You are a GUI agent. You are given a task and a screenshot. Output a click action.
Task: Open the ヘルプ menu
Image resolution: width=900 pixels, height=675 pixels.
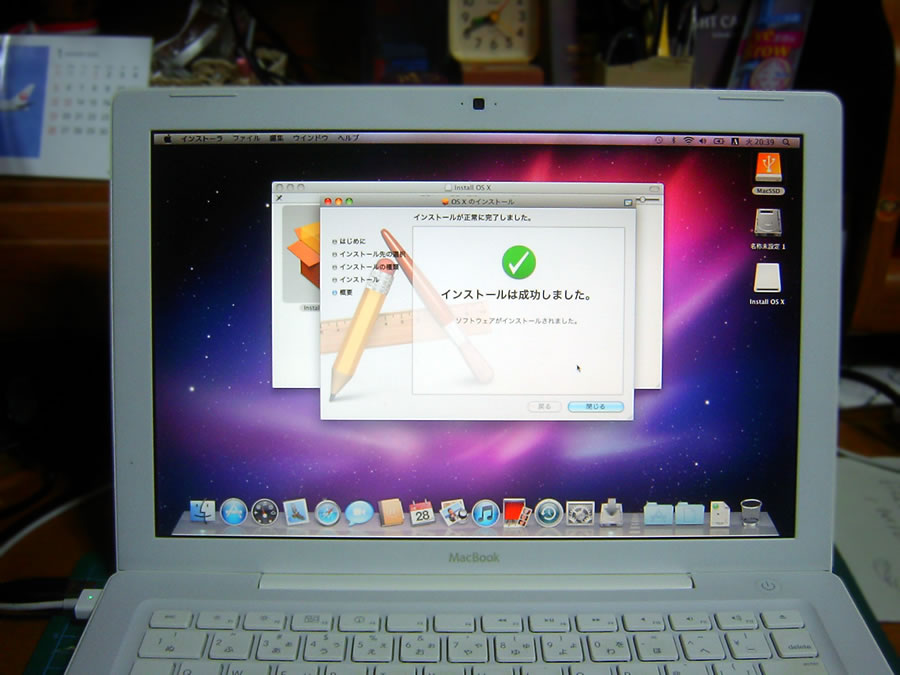[x=348, y=138]
